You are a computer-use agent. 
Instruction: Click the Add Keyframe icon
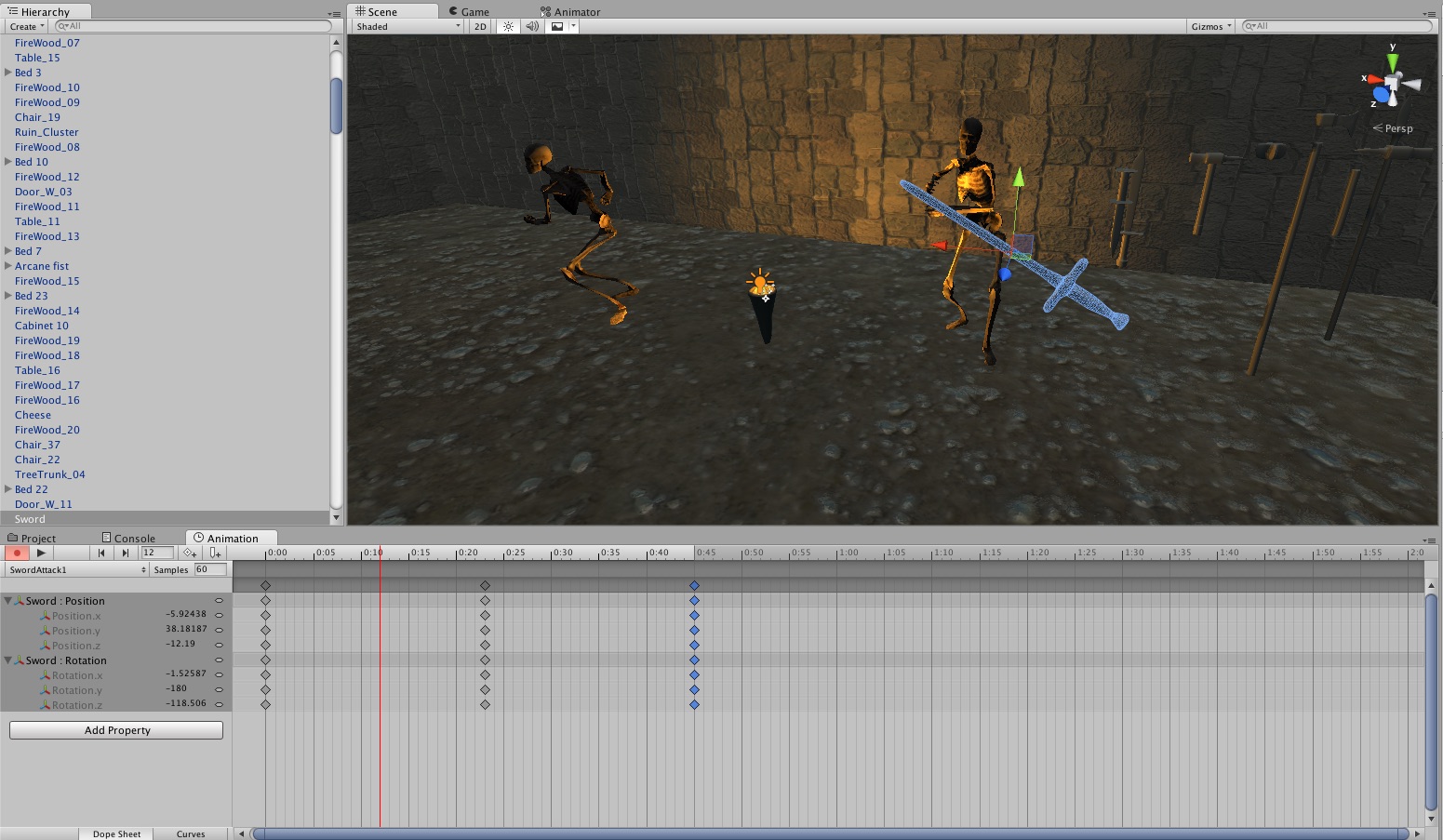pos(190,553)
